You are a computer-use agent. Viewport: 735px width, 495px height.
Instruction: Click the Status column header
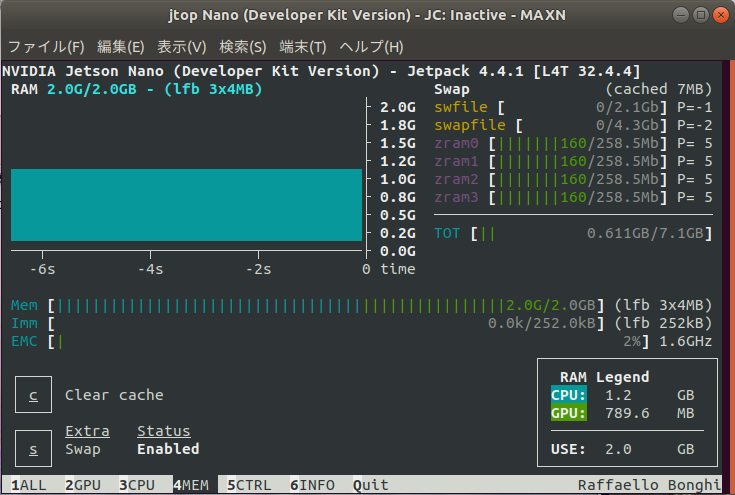click(x=164, y=431)
